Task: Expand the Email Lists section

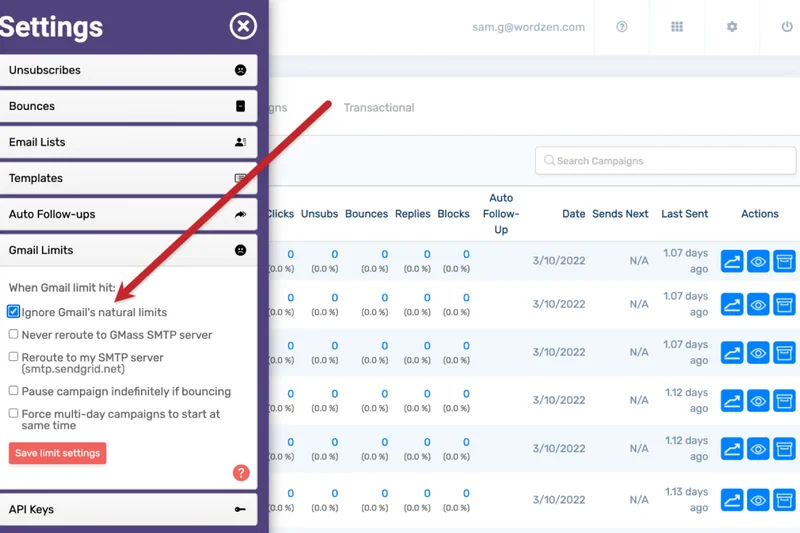Action: pos(128,142)
